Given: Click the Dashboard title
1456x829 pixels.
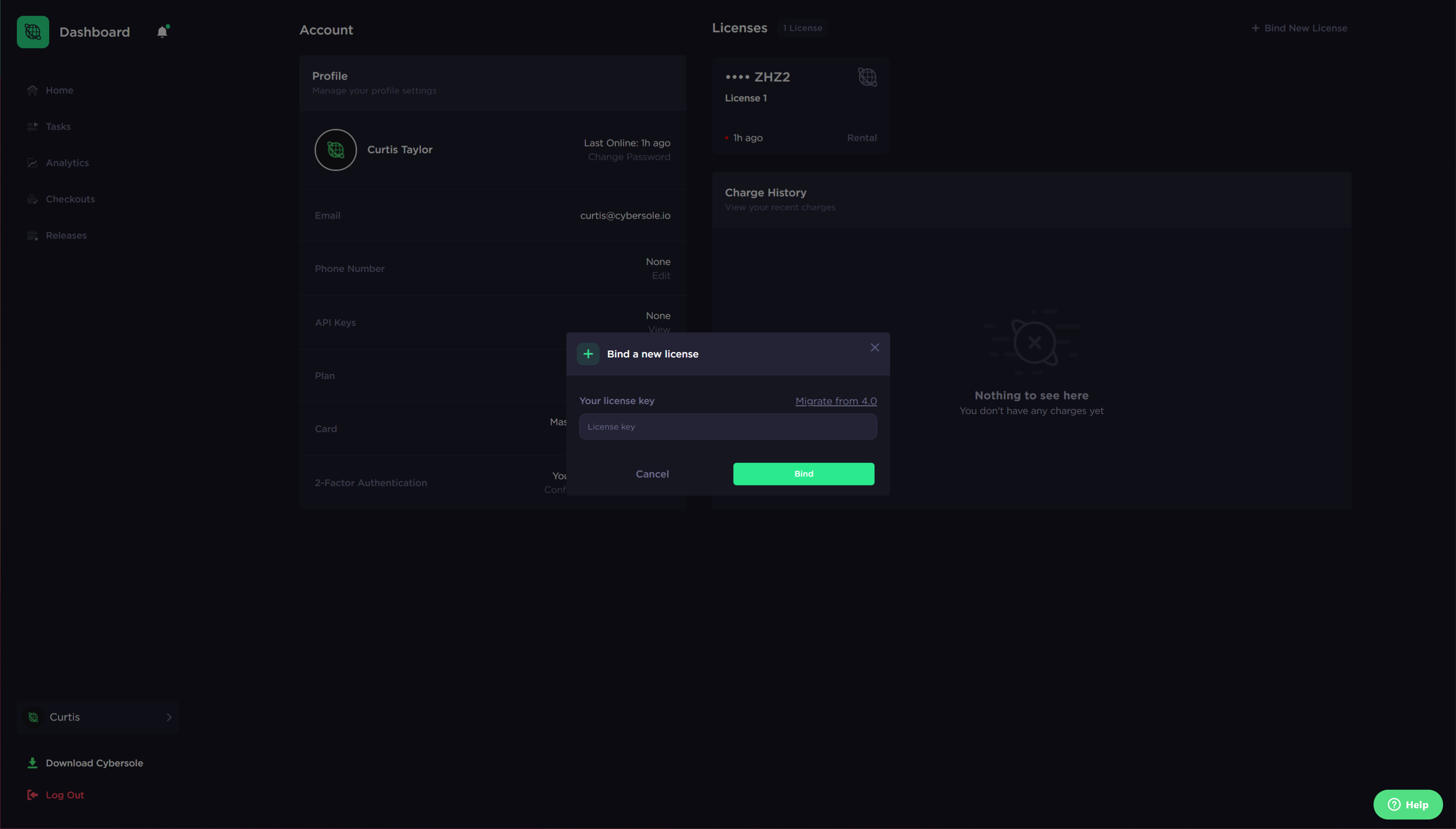Looking at the screenshot, I should 95,32.
